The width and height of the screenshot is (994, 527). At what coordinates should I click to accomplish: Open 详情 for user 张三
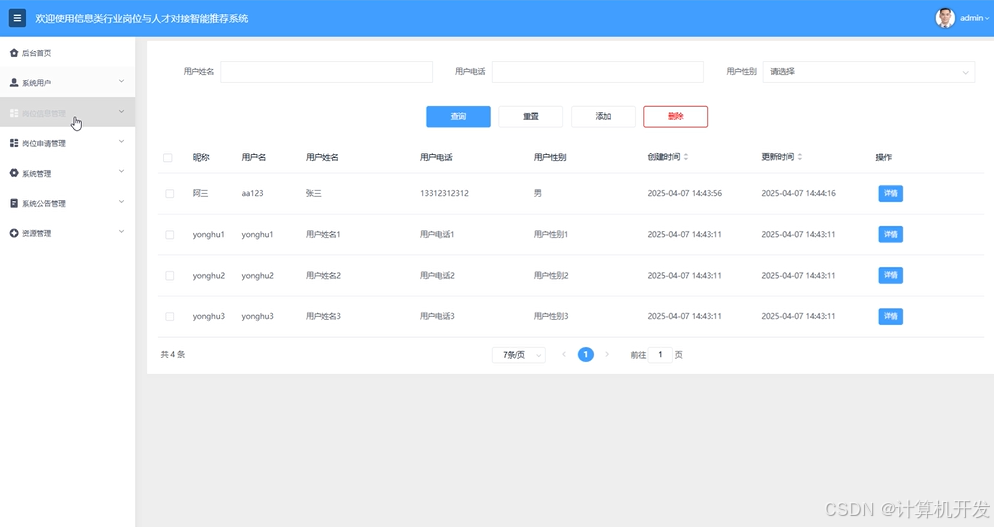click(891, 193)
